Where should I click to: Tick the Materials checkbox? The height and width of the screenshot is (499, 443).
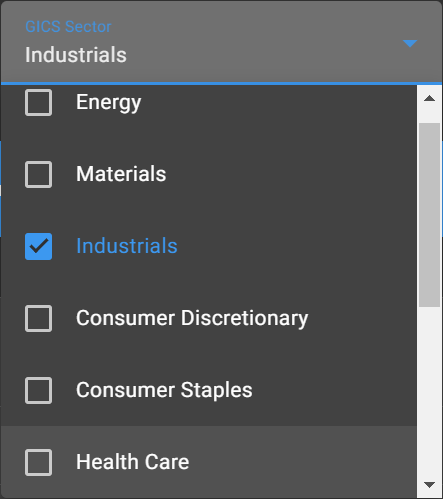click(x=38, y=174)
